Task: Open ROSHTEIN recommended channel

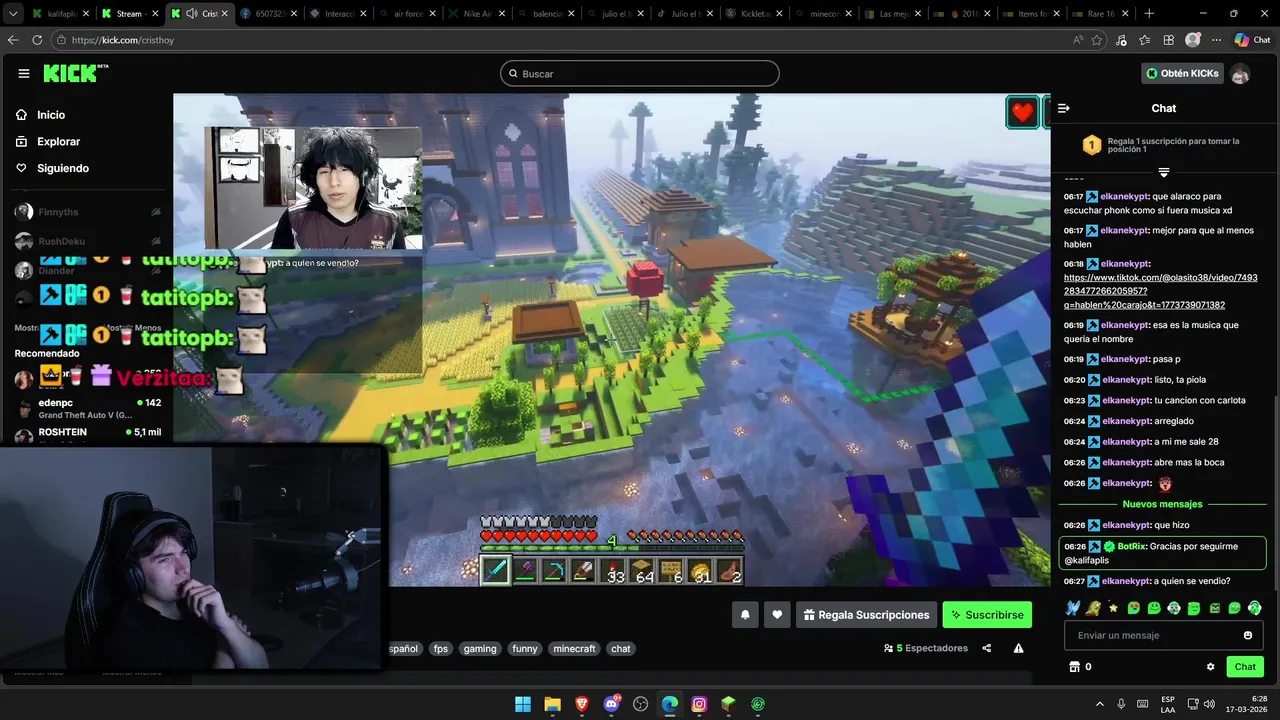Action: coord(88,433)
